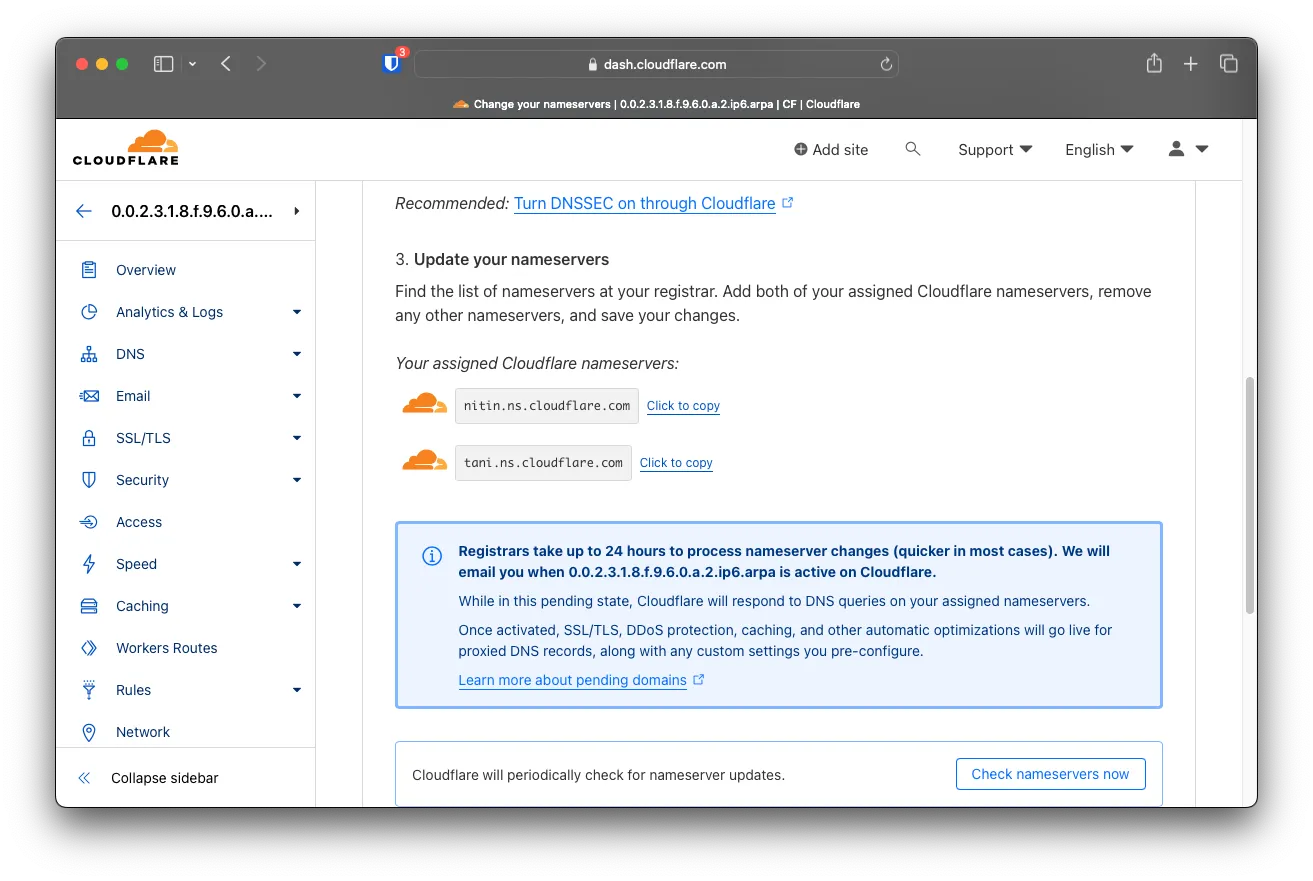This screenshot has height=881, width=1313.
Task: Reload the page in address bar
Action: tap(885, 64)
